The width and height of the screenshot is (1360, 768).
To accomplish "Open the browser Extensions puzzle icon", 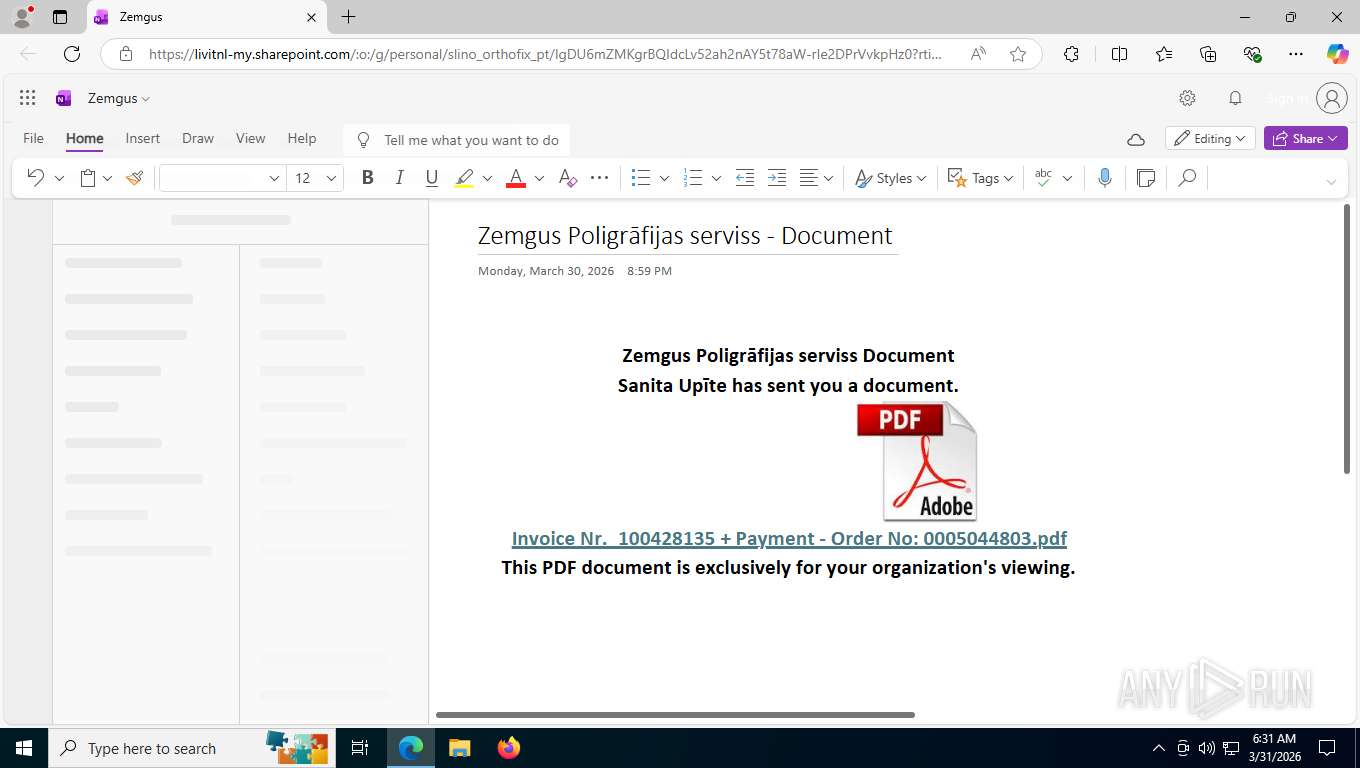I will pos(1071,54).
